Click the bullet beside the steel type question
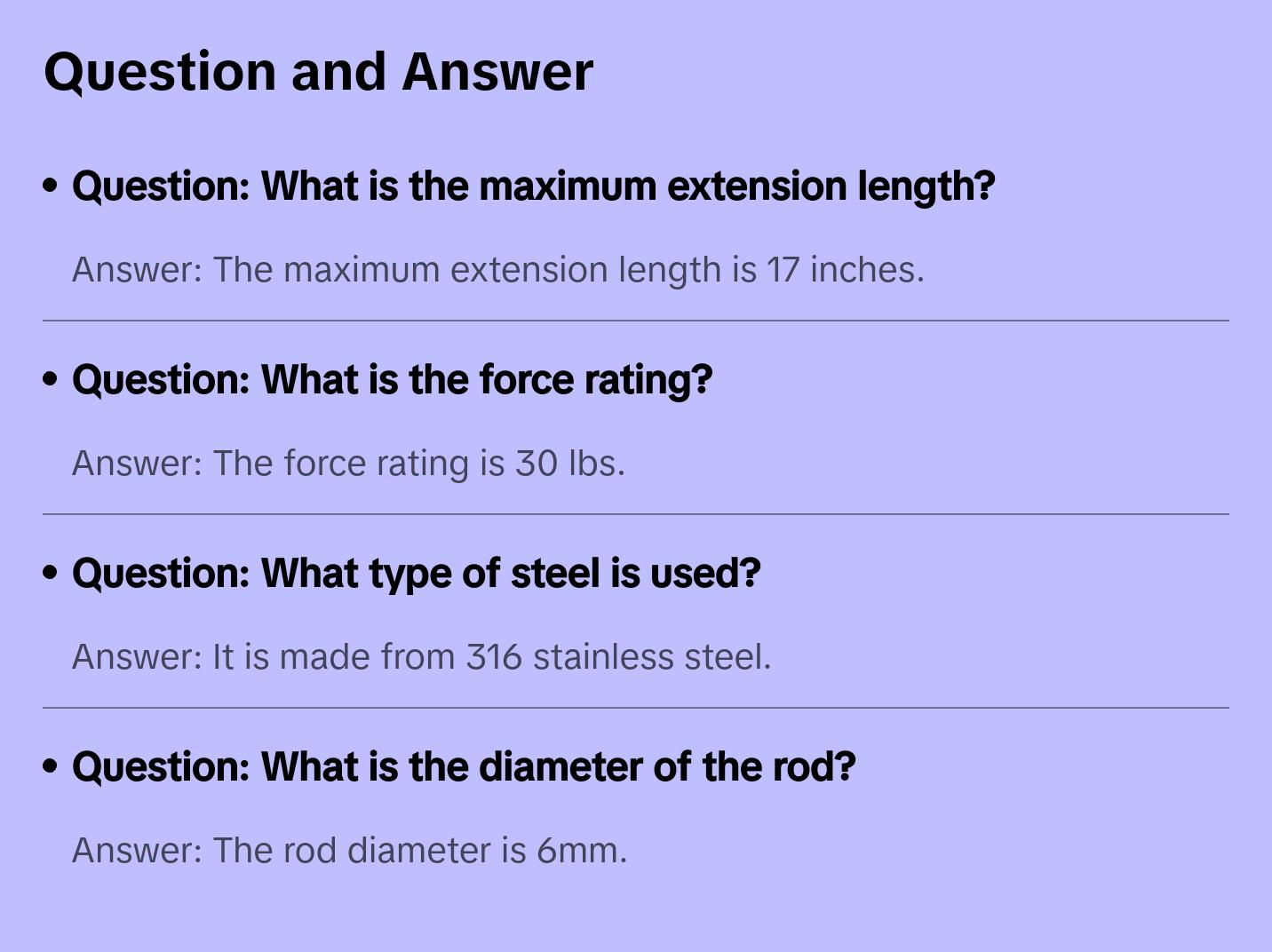The image size is (1272, 952). click(x=51, y=573)
